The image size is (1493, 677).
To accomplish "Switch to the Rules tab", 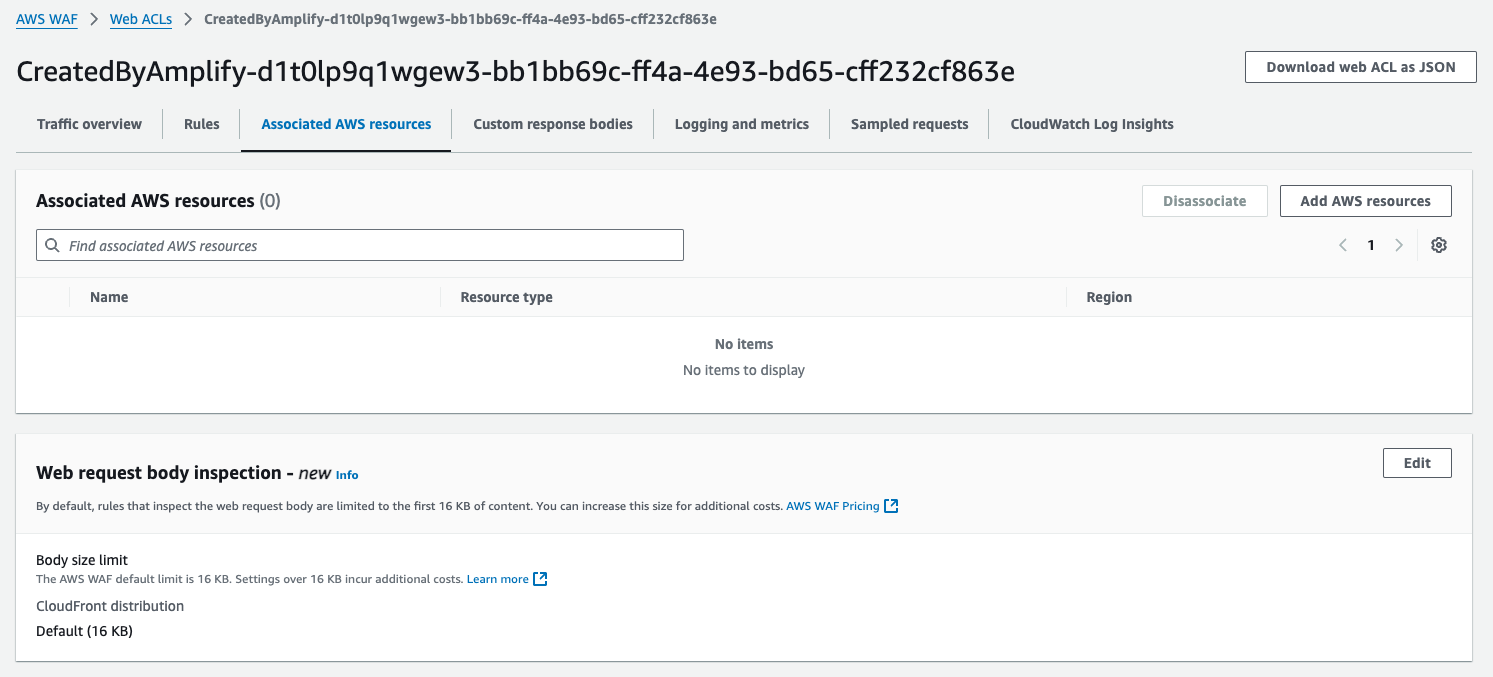I will pos(201,124).
